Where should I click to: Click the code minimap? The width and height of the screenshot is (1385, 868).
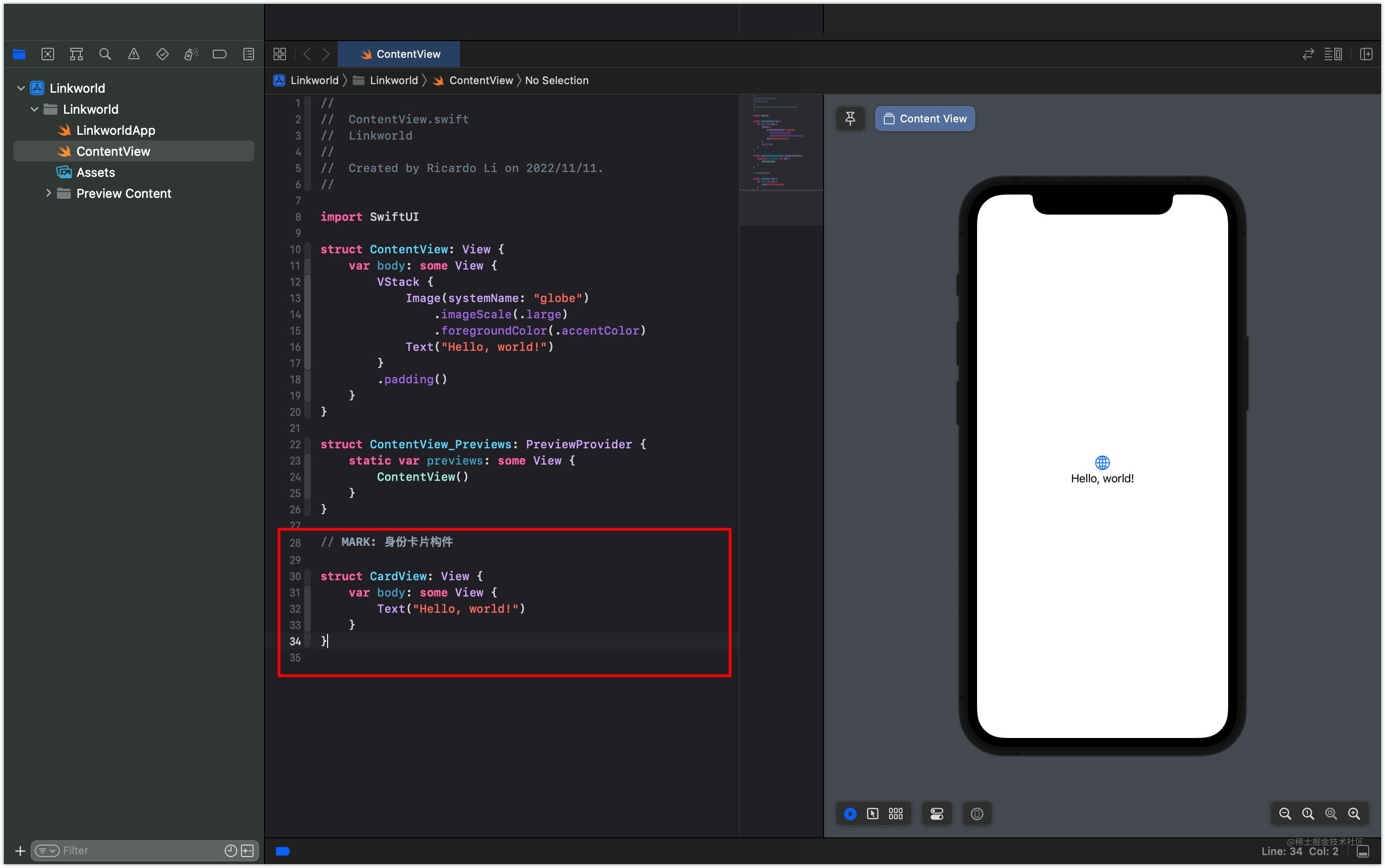click(781, 161)
